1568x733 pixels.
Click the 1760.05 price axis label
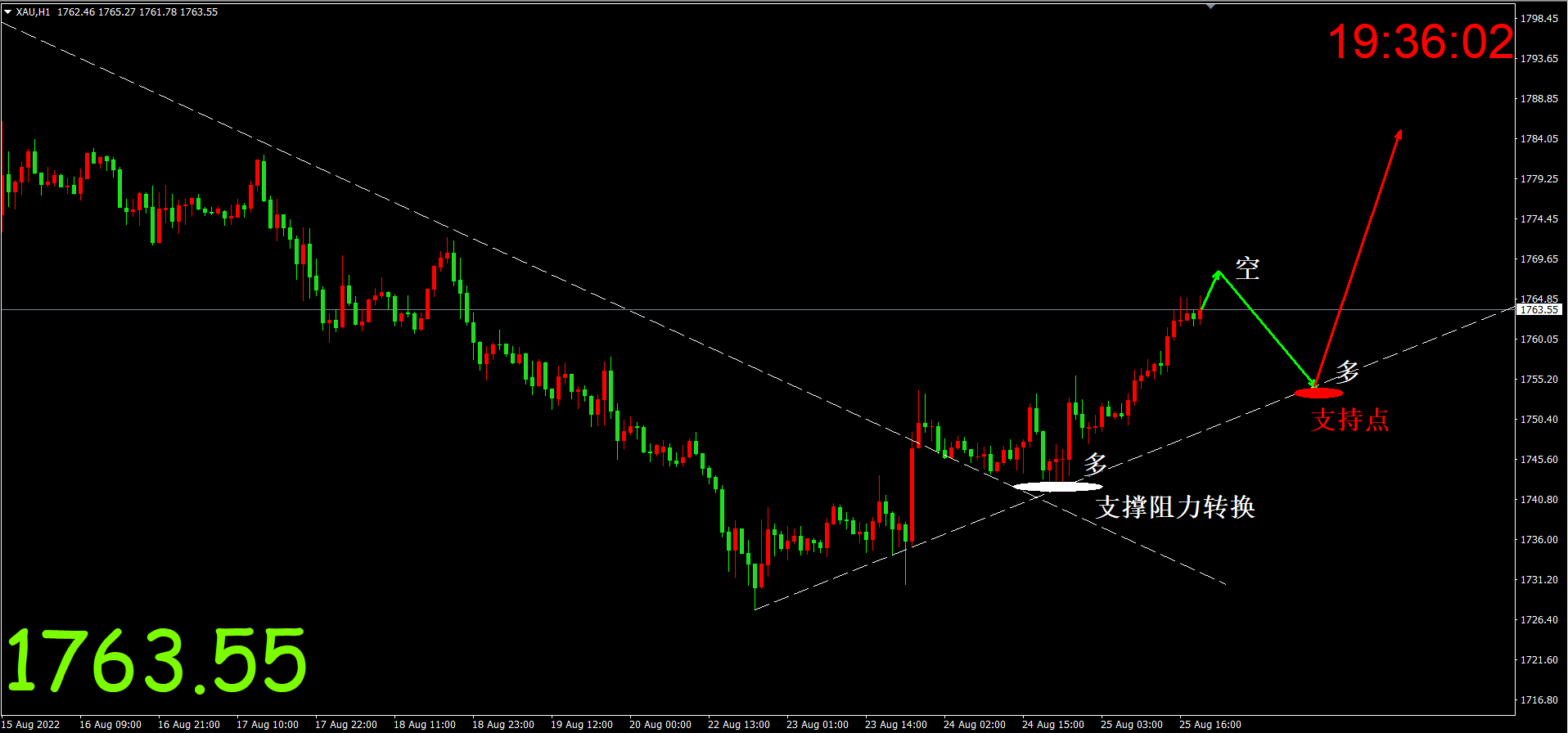1539,339
